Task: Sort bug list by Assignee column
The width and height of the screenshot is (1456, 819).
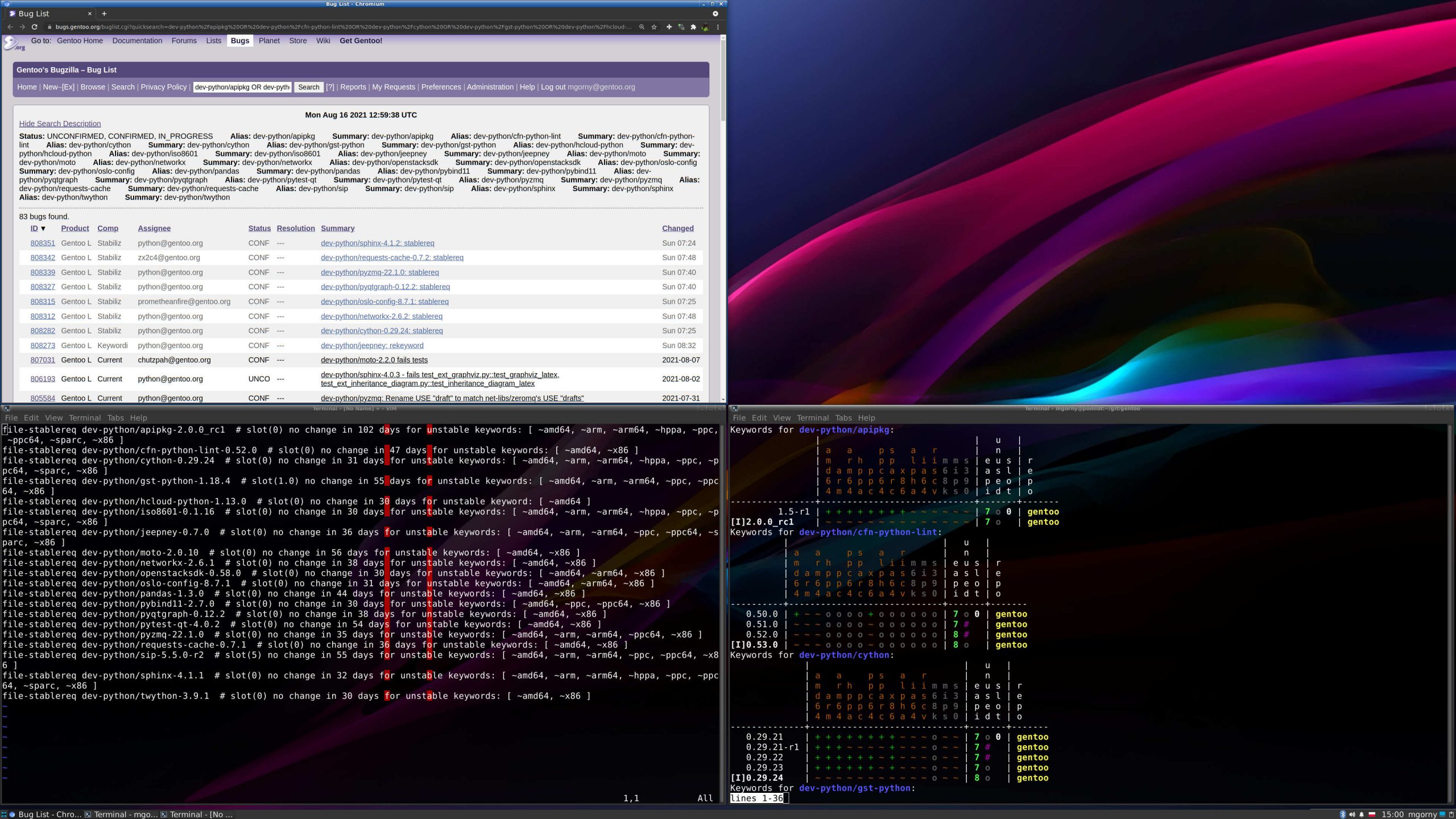Action: click(x=154, y=228)
